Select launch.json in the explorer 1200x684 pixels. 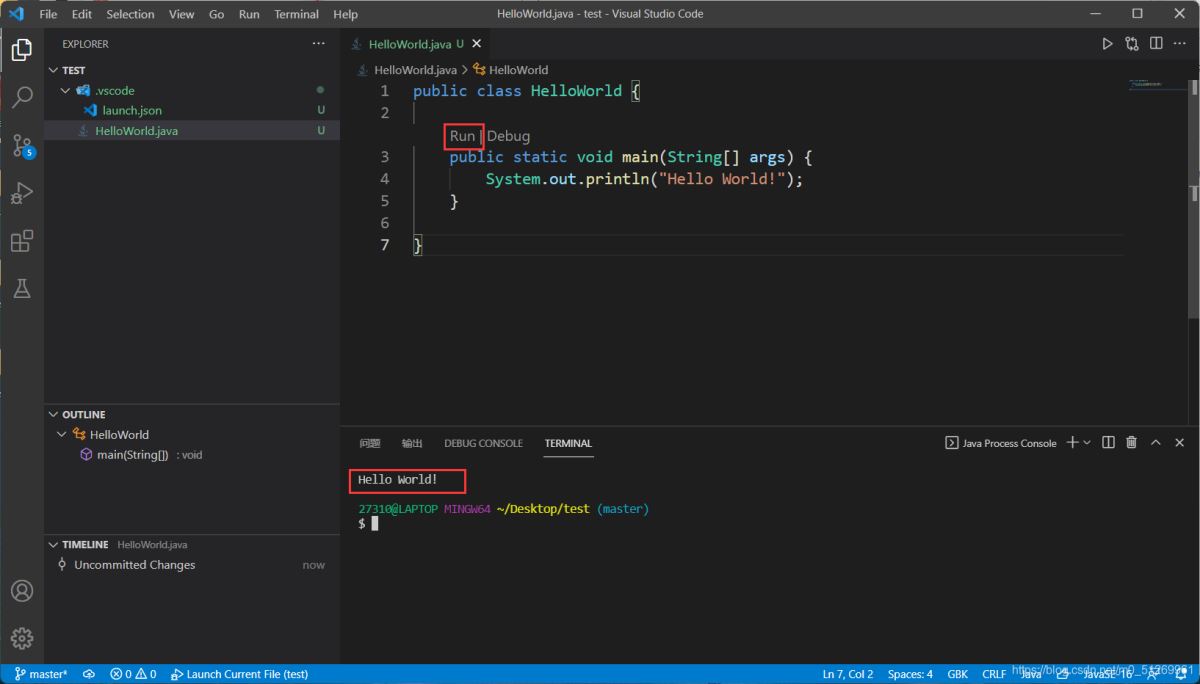click(131, 110)
